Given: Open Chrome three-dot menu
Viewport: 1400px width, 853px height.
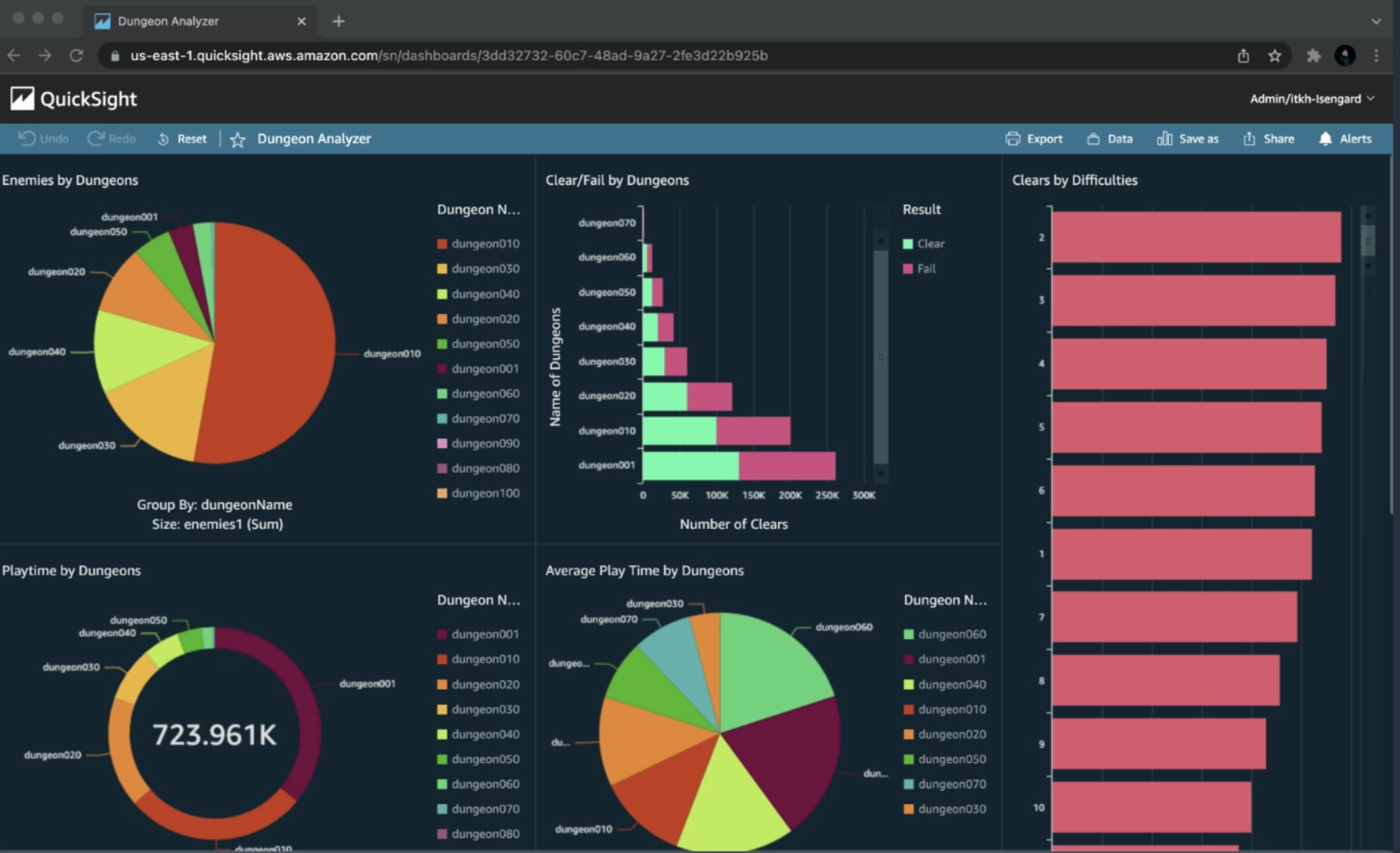Looking at the screenshot, I should [1376, 56].
